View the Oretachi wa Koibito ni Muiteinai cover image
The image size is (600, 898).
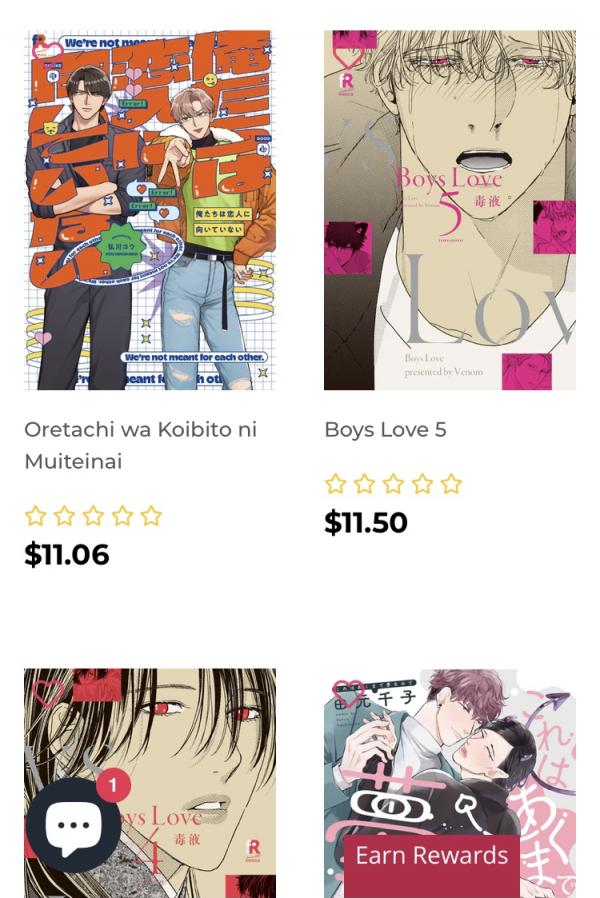click(x=150, y=210)
